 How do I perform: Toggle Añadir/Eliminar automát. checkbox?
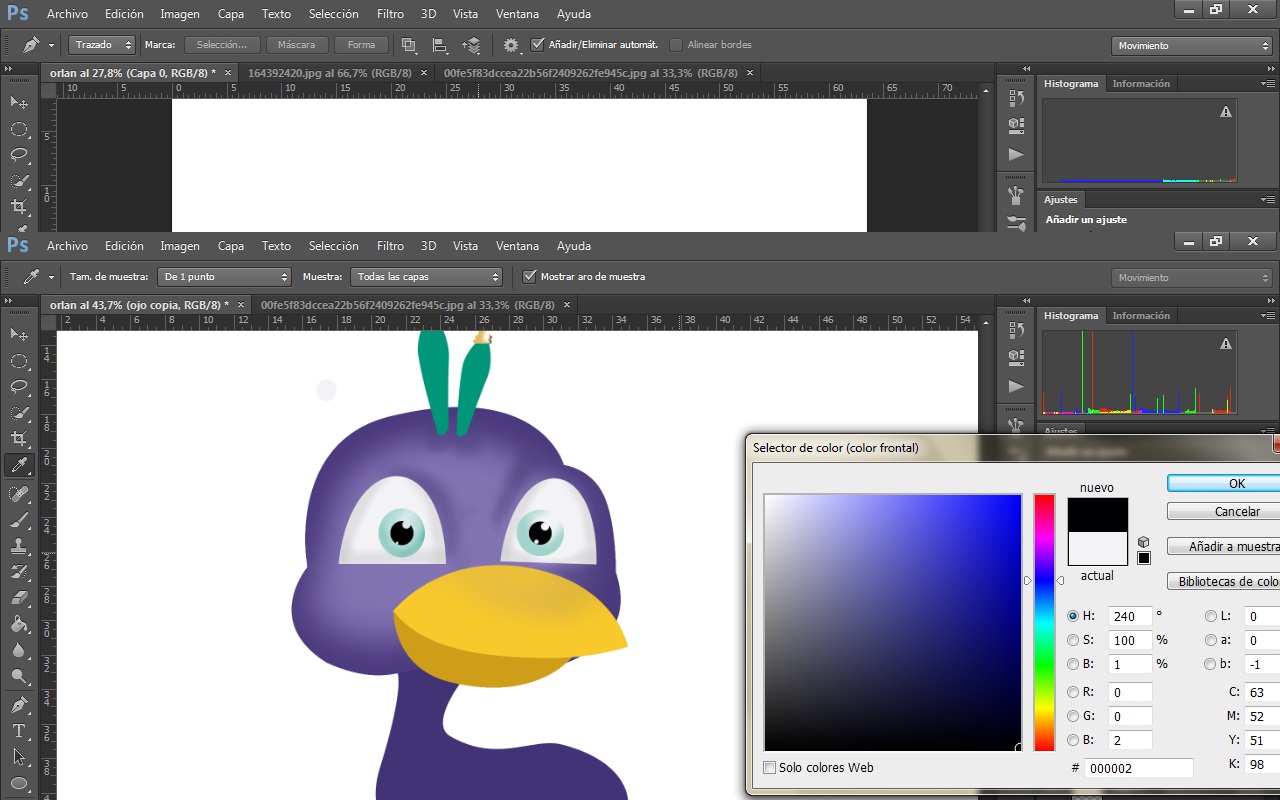[538, 45]
